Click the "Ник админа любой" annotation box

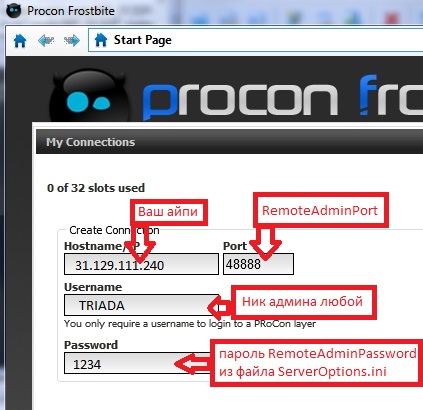pyautogui.click(x=303, y=302)
